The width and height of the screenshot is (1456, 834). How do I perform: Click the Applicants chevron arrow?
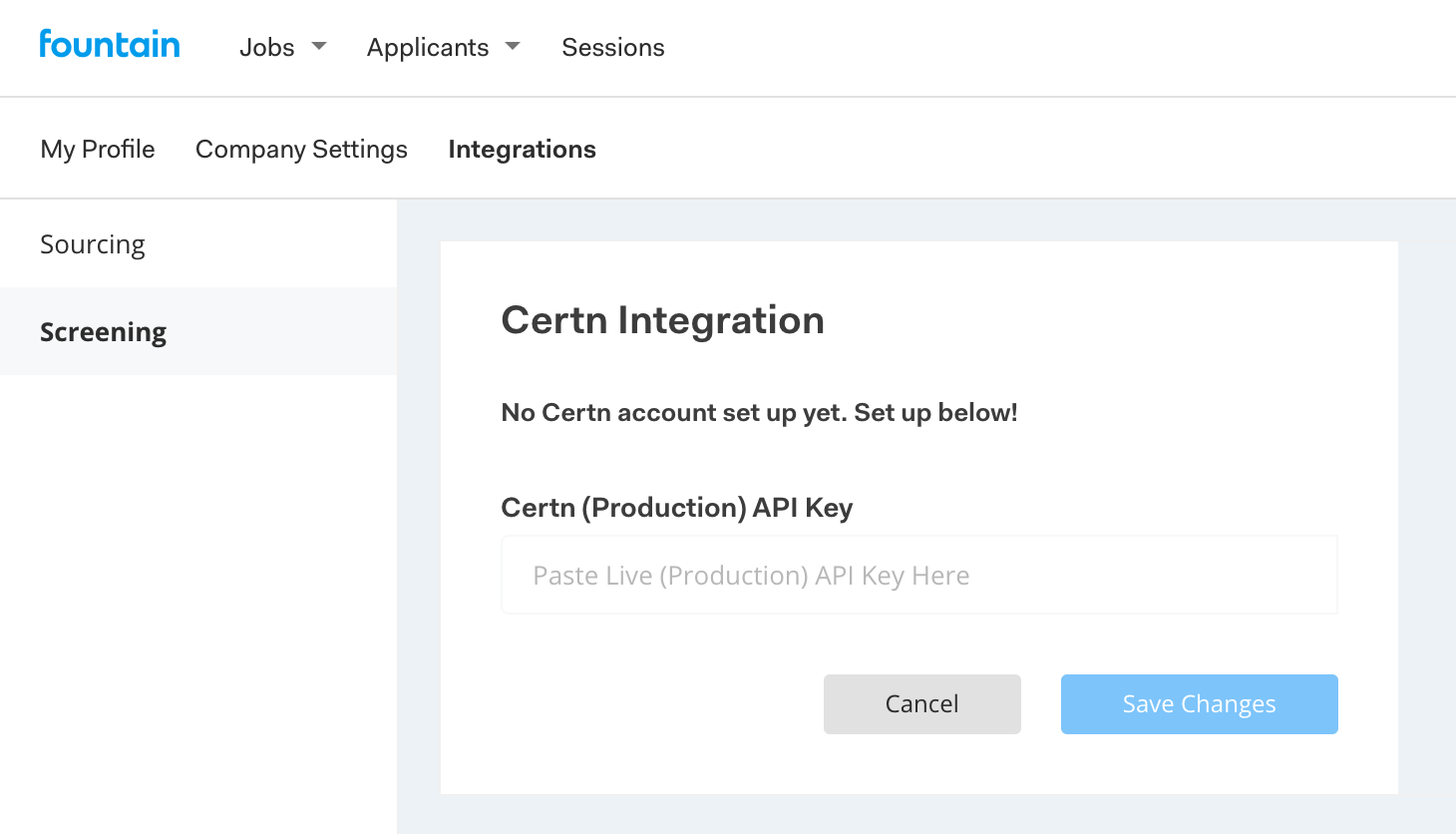click(x=512, y=47)
